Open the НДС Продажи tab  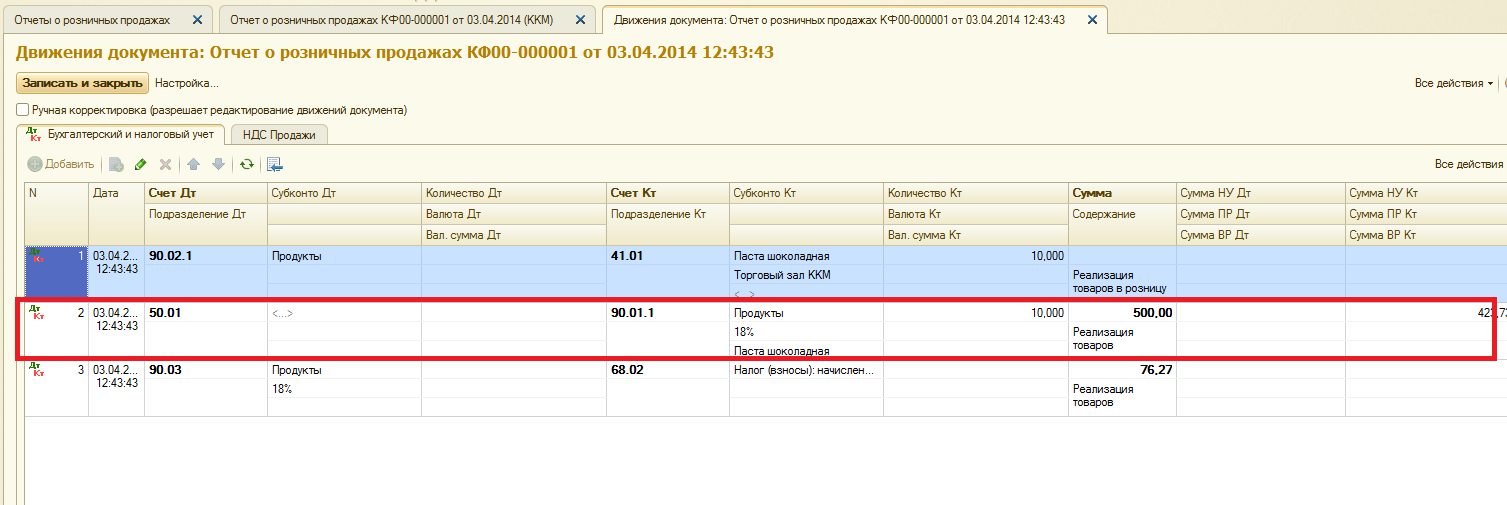click(279, 135)
